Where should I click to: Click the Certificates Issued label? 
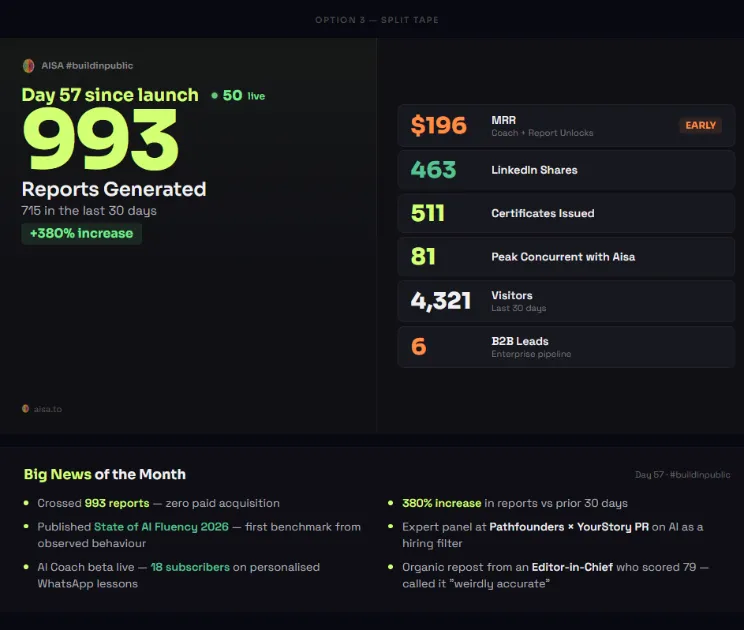click(543, 213)
